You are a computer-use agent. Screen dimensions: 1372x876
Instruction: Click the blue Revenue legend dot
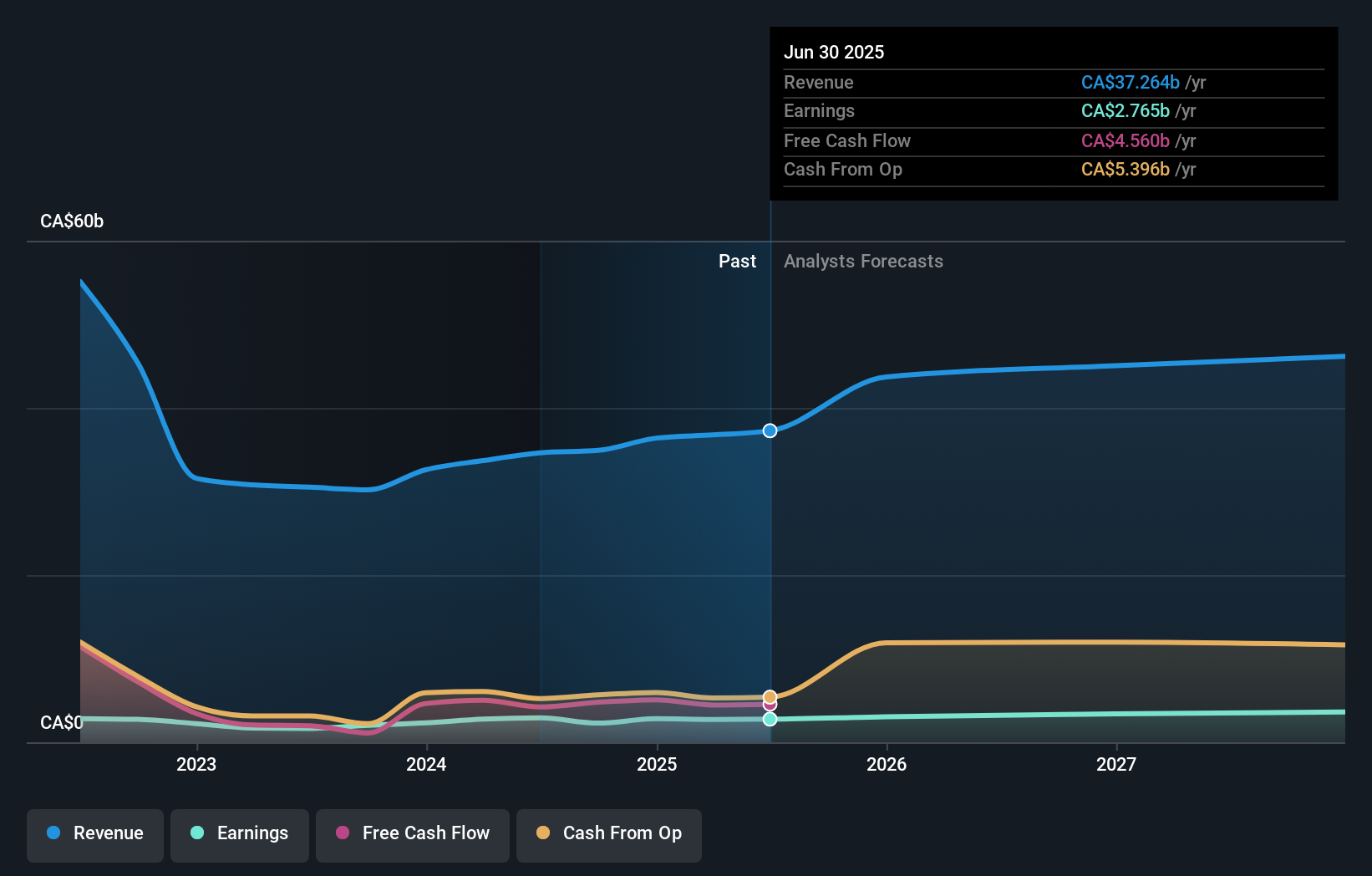pos(53,833)
